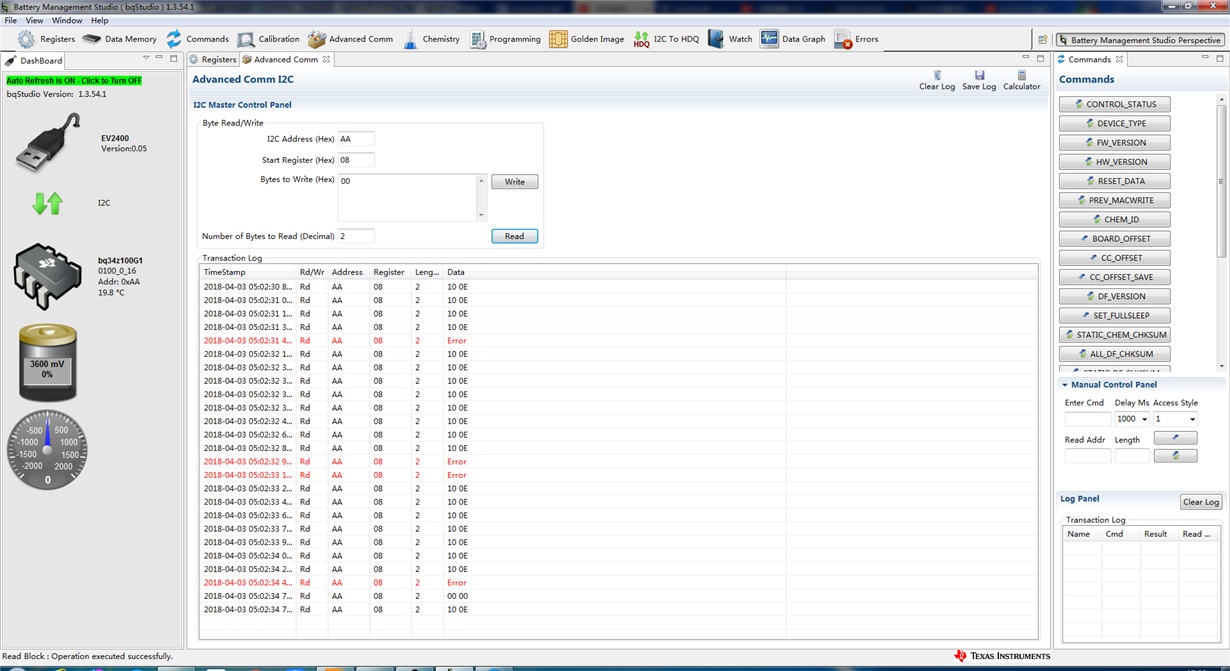This screenshot has width=1230, height=671.
Task: Turn off Auto Refresh
Action: [74, 81]
